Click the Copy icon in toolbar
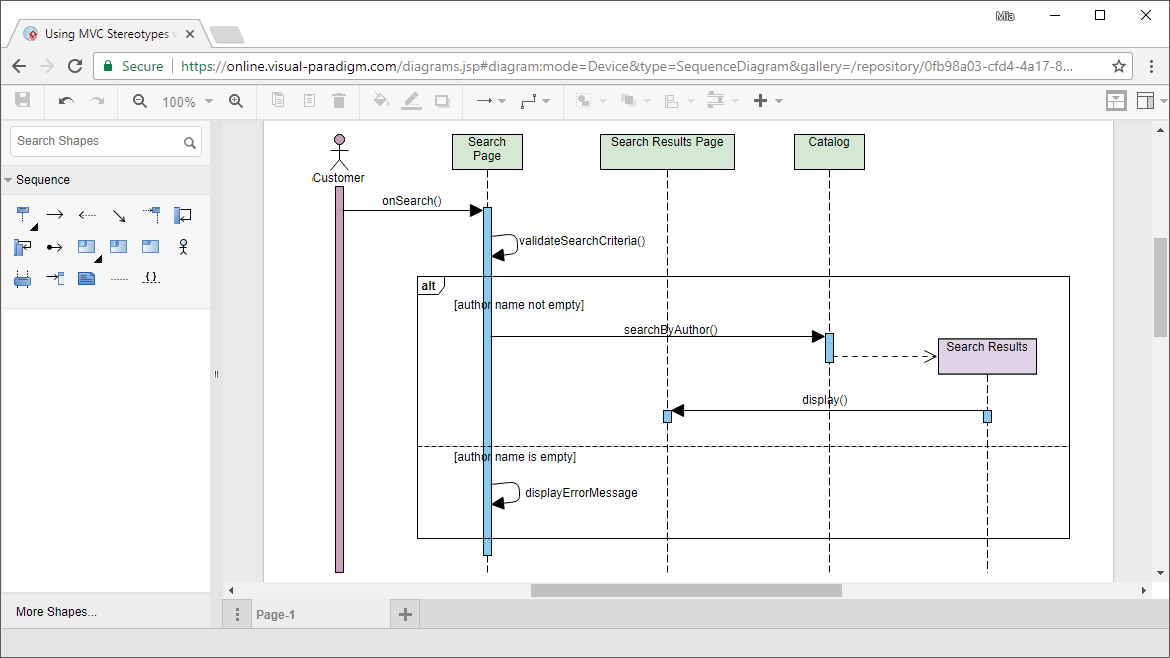 click(278, 100)
